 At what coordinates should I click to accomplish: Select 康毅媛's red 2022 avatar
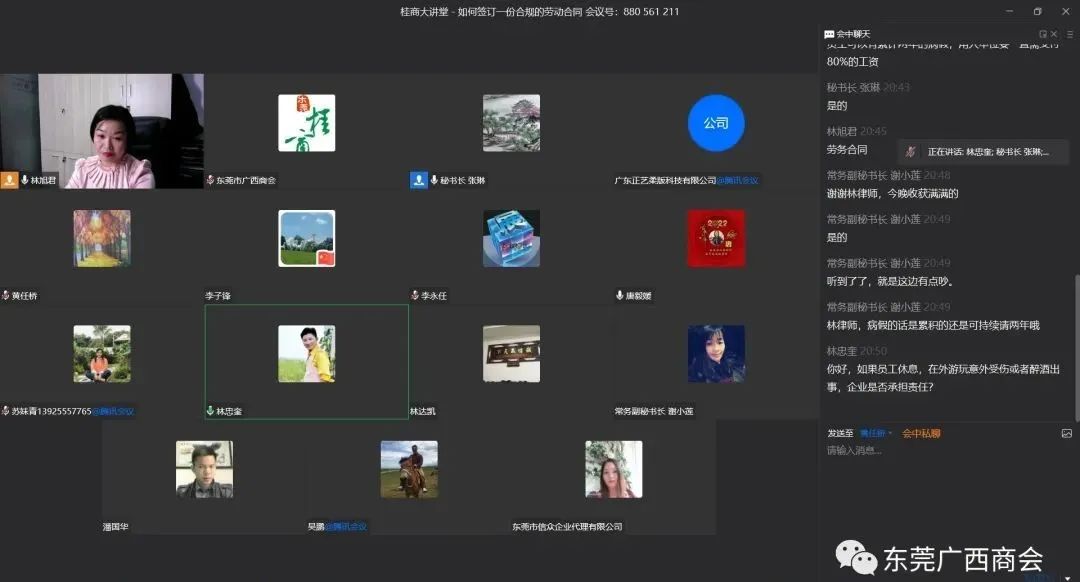click(716, 238)
